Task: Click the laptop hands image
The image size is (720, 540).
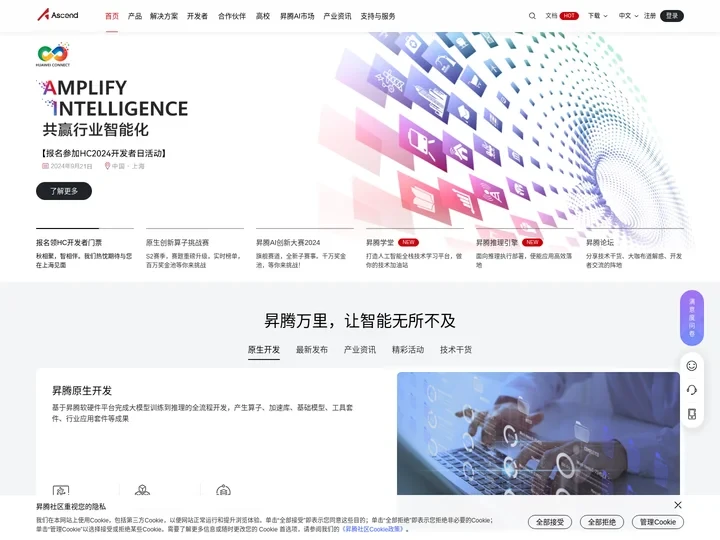Action: coord(538,433)
